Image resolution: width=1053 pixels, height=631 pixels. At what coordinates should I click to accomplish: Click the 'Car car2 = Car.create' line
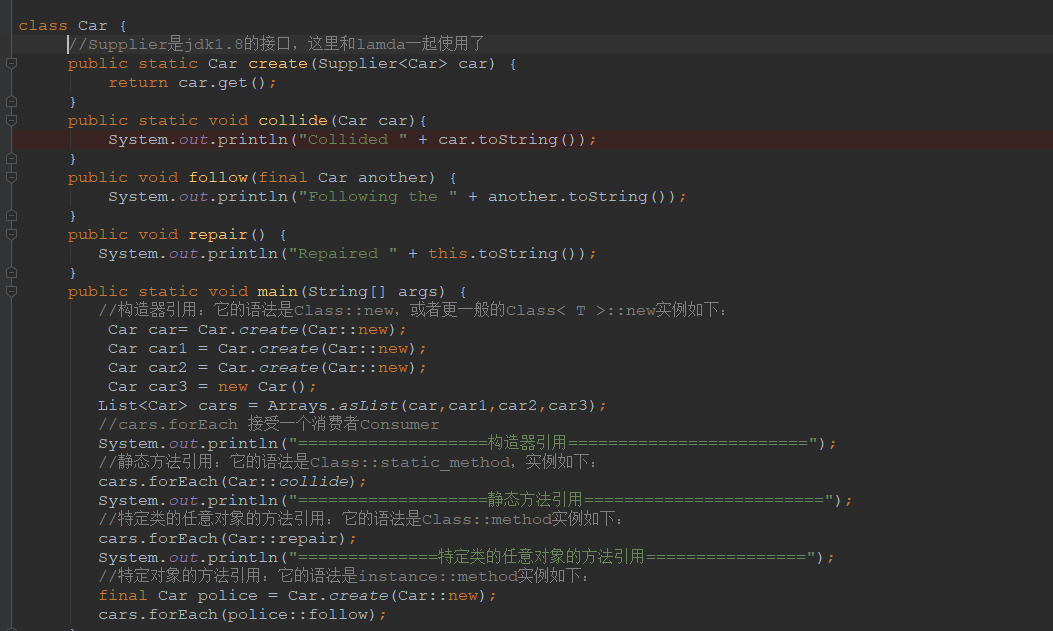(267, 368)
